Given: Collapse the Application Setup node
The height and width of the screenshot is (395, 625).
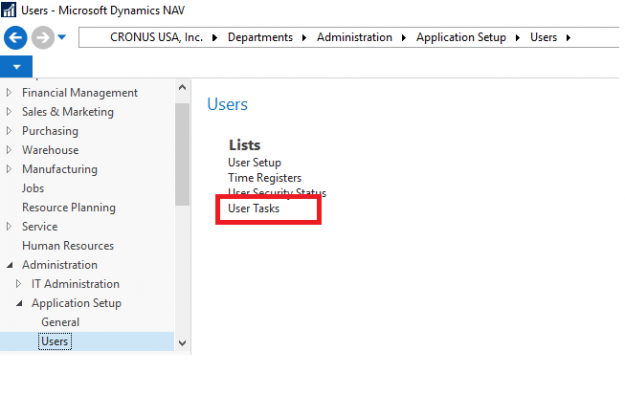Looking at the screenshot, I should coord(19,303).
